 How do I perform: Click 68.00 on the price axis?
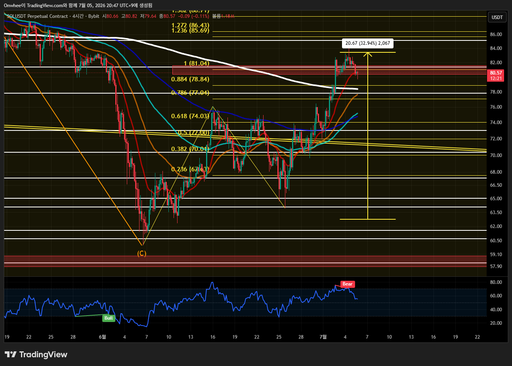(x=496, y=172)
